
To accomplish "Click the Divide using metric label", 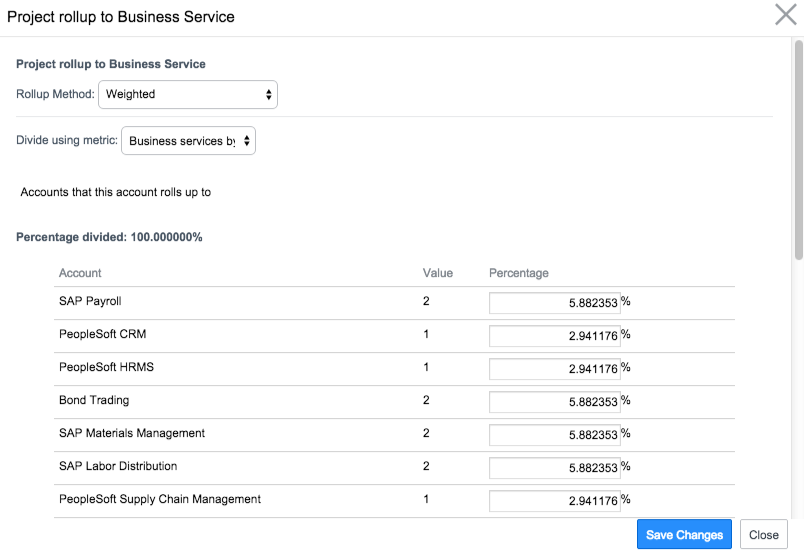I will pyautogui.click(x=67, y=140).
